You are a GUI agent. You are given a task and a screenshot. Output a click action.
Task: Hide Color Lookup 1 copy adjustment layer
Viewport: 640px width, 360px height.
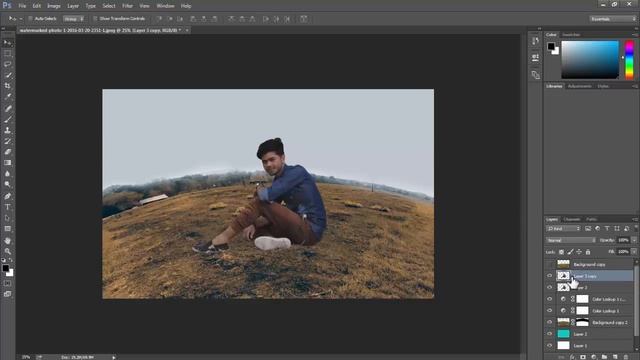(x=549, y=299)
